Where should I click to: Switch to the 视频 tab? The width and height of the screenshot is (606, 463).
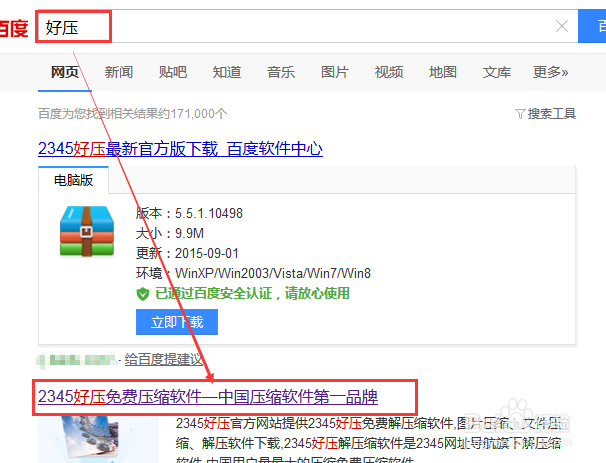[389, 72]
